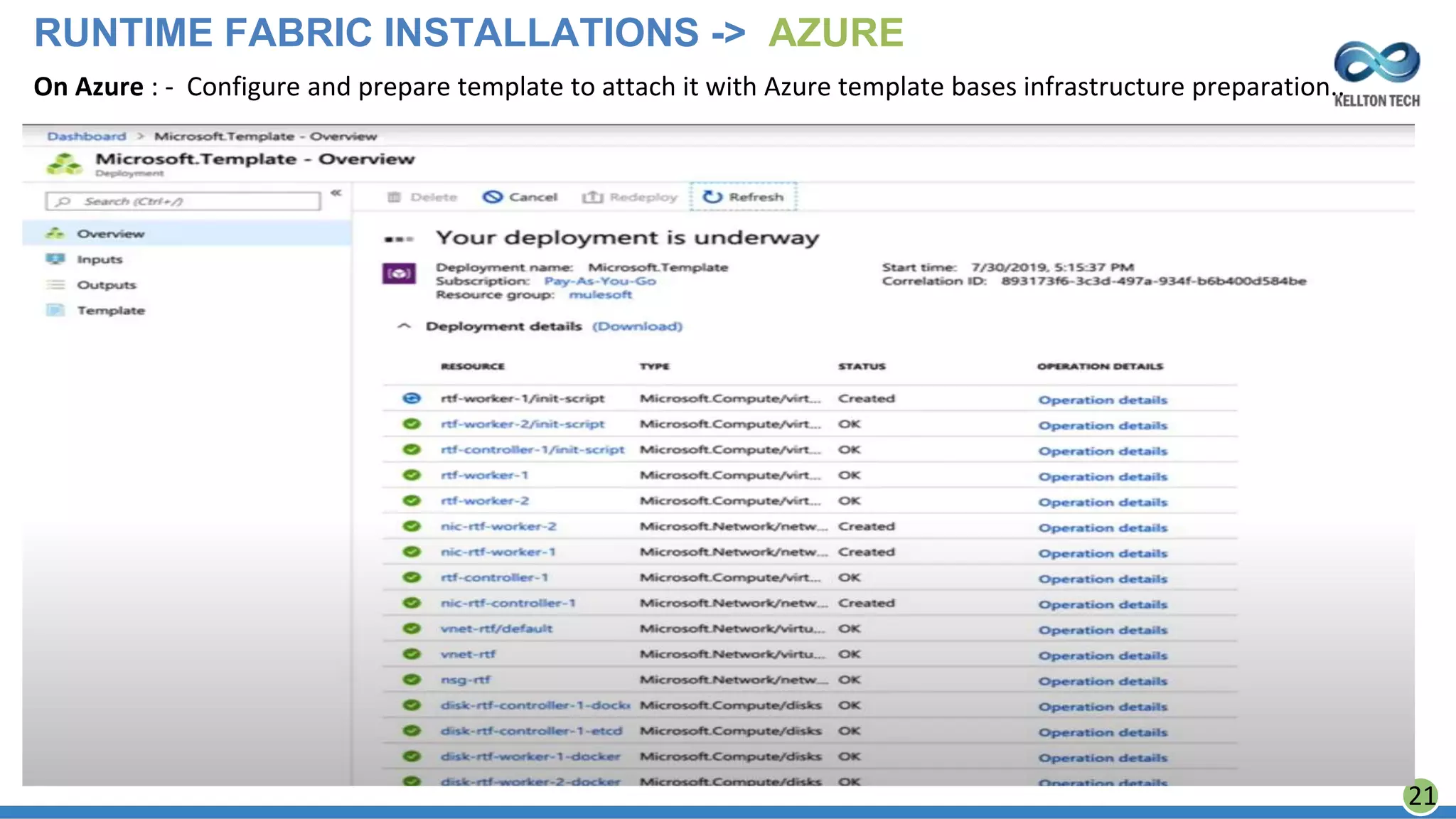Open Operation details for rtf-worker-2 row
This screenshot has height=819, width=1456.
point(1103,502)
